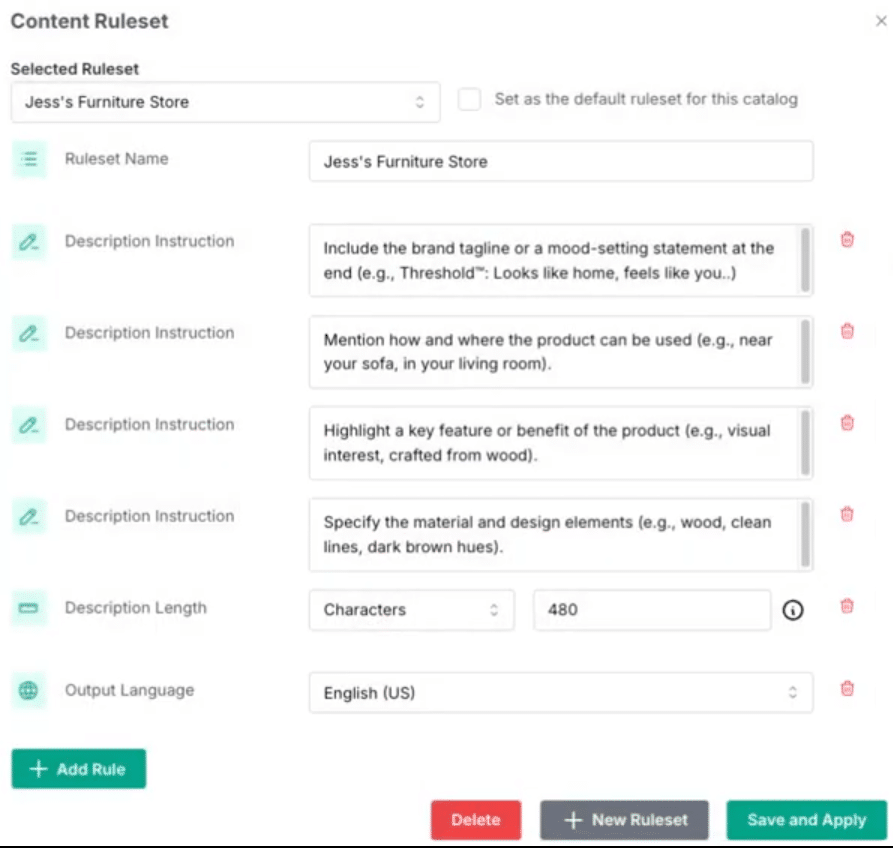Click the Output Language globe icon
This screenshot has width=893, height=848.
pyautogui.click(x=28, y=690)
